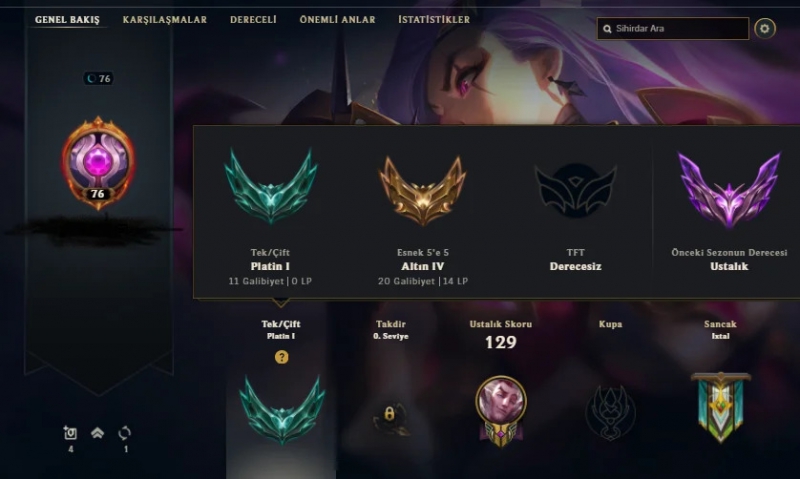Click the Tek/Çift Platin I label below popup

coord(281,330)
